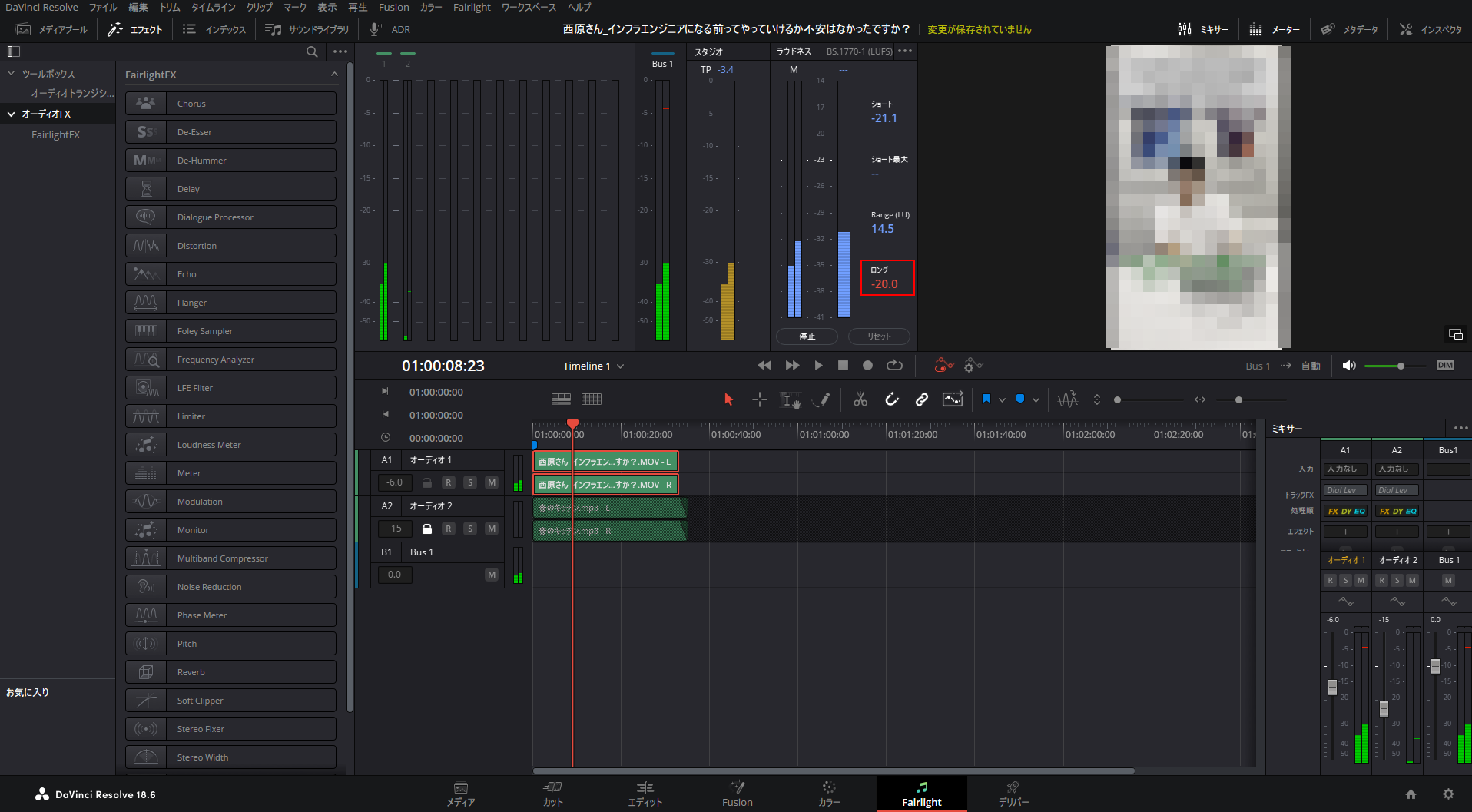1472x812 pixels.
Task: Solo track A1 in track header
Action: (470, 482)
